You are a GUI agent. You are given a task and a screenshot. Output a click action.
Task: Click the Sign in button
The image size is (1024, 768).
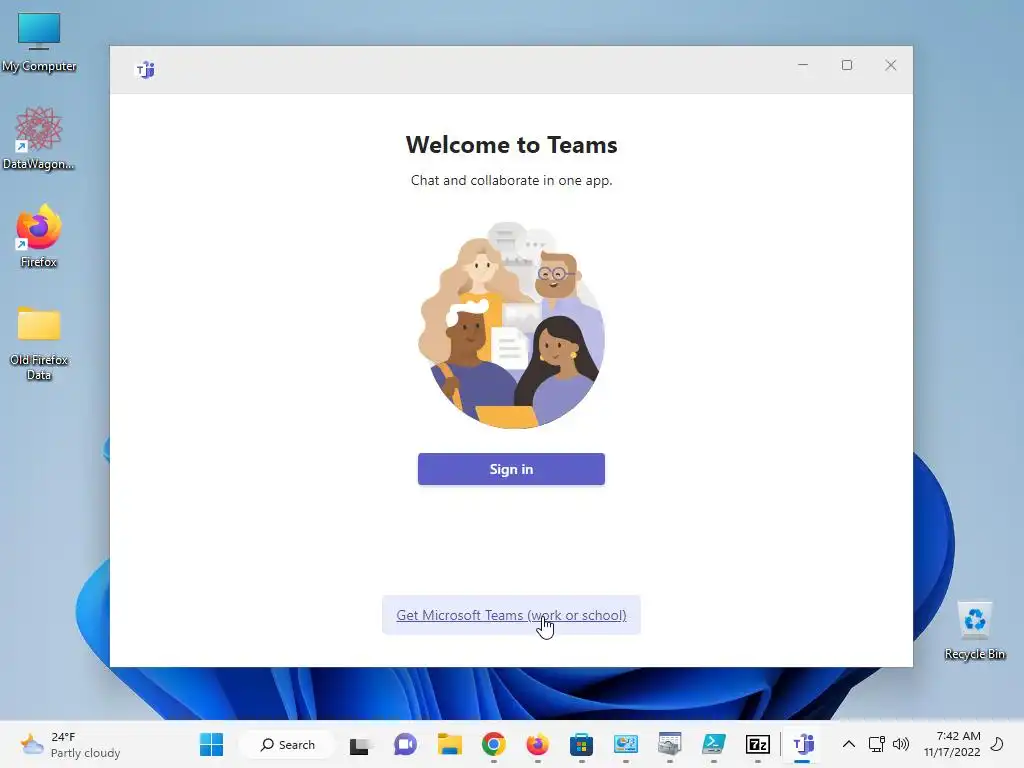tap(511, 469)
